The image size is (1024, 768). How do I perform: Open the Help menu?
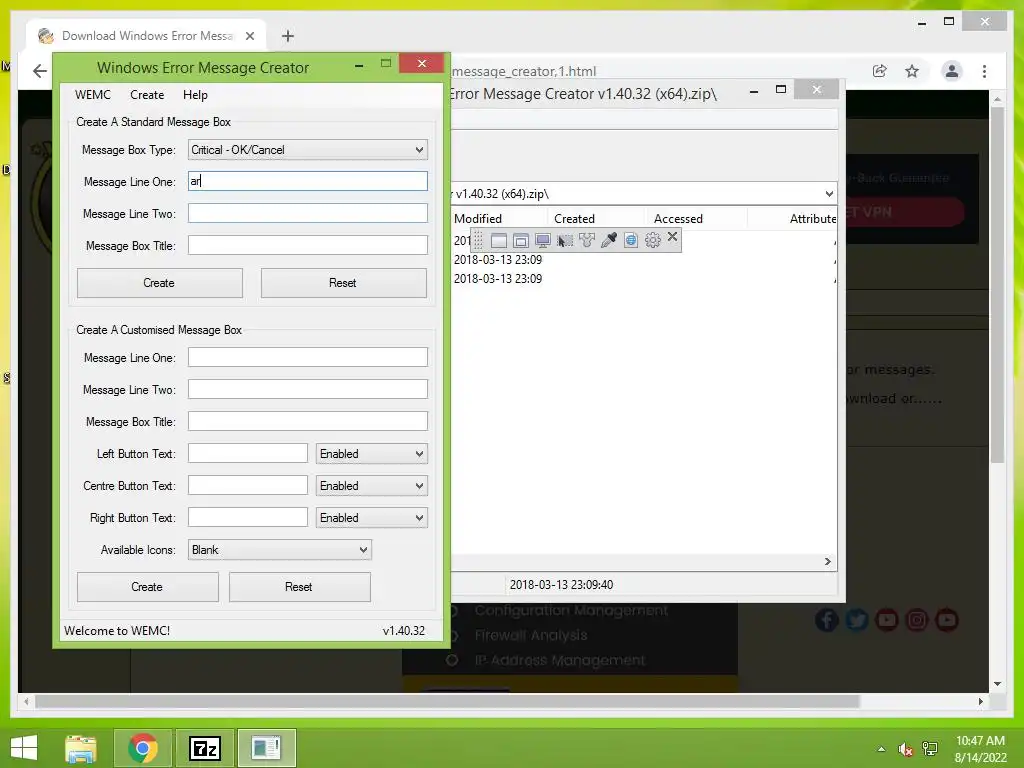pyautogui.click(x=195, y=95)
